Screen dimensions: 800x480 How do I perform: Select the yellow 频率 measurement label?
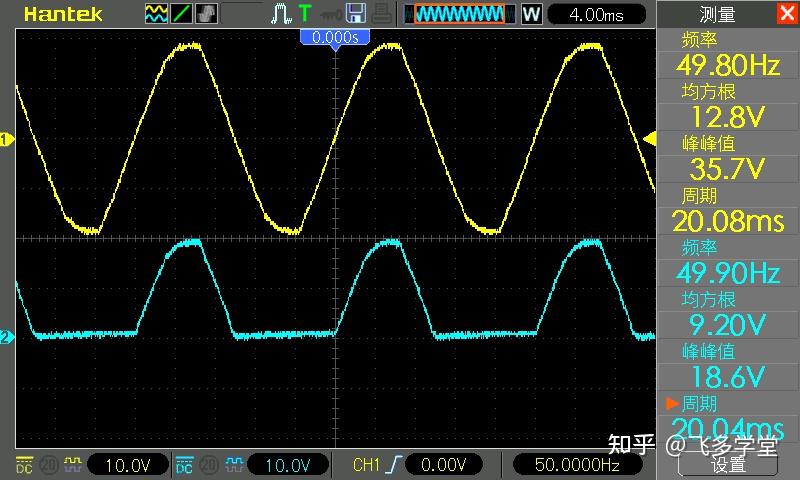coord(699,39)
